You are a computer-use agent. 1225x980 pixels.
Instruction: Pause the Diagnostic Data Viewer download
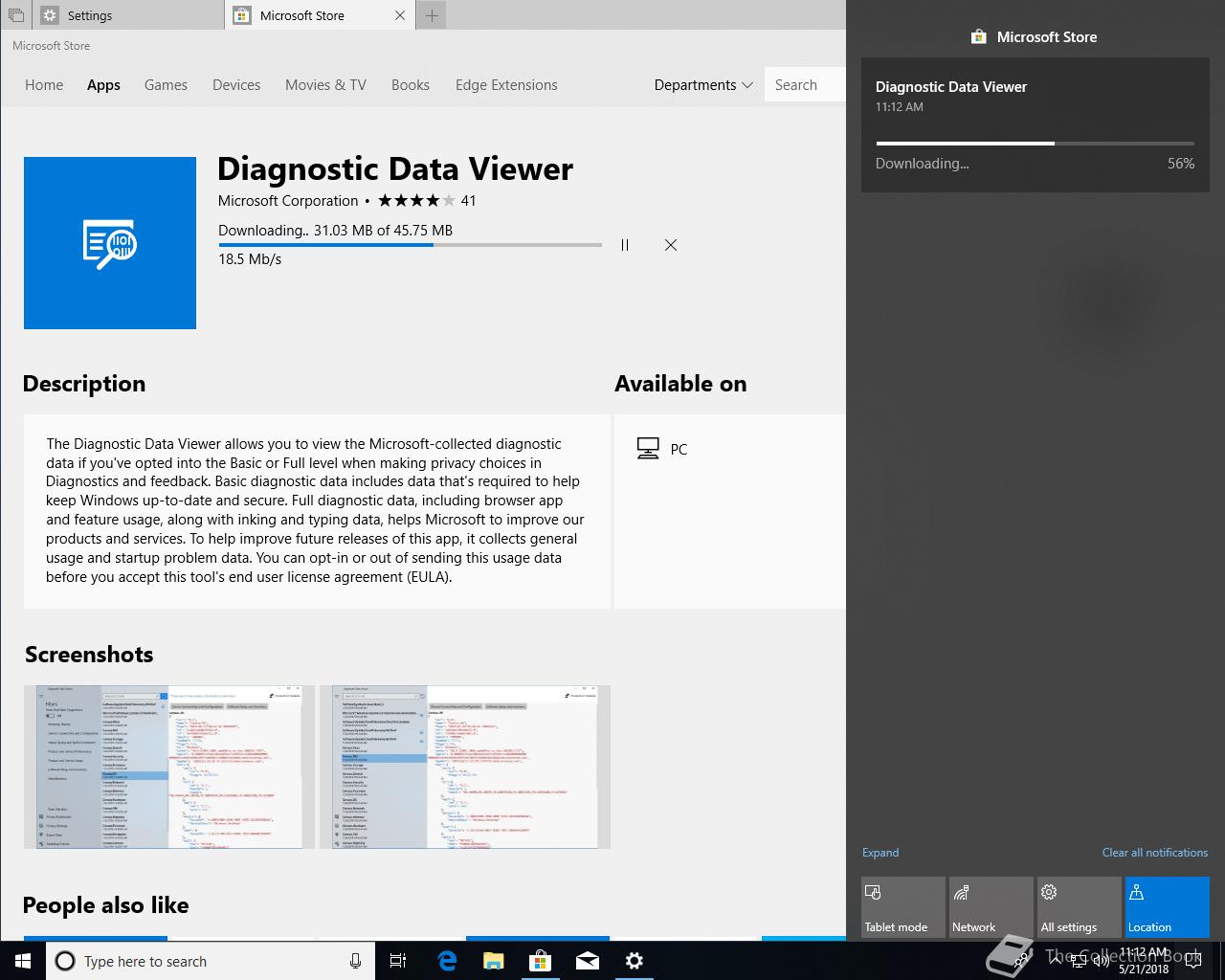(x=625, y=245)
